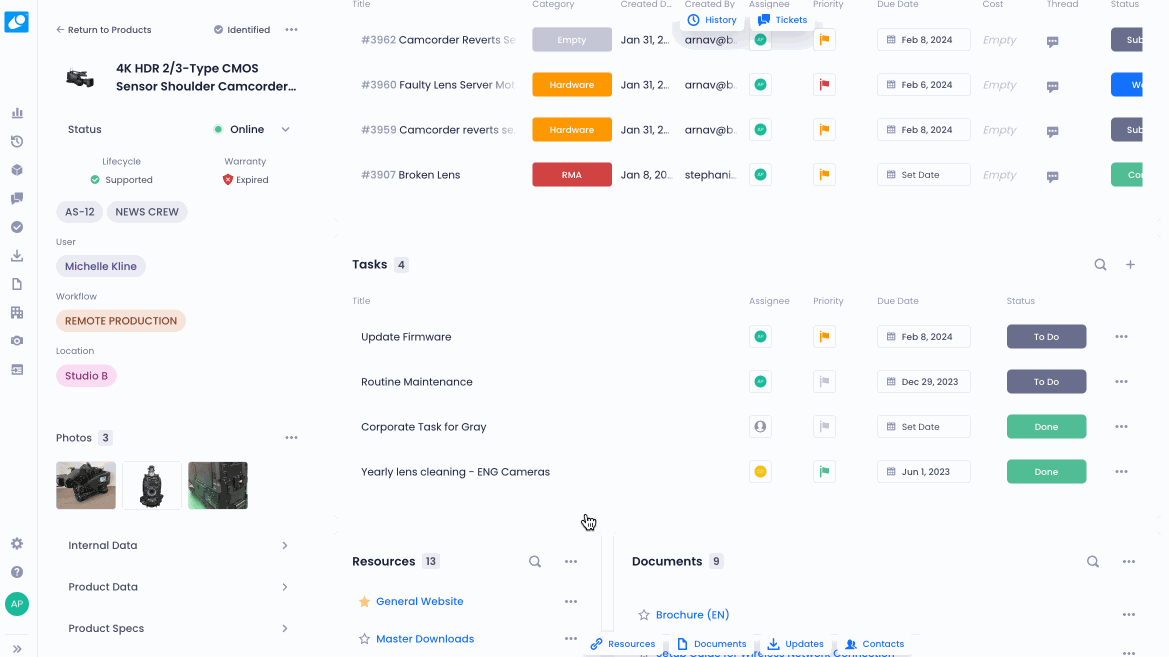Star the Master Downloads resource

point(365,639)
